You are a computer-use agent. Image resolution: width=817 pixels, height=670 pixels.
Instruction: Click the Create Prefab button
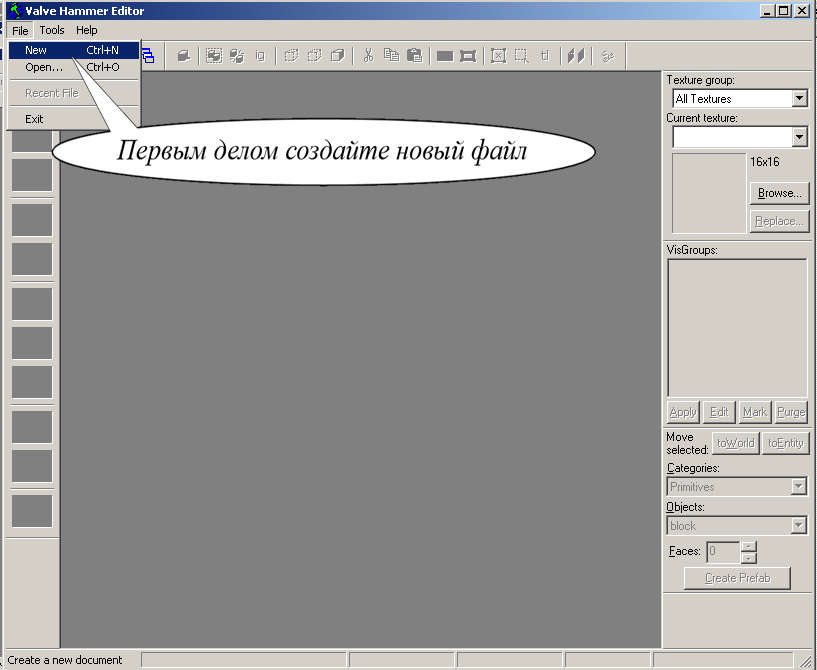[x=737, y=578]
